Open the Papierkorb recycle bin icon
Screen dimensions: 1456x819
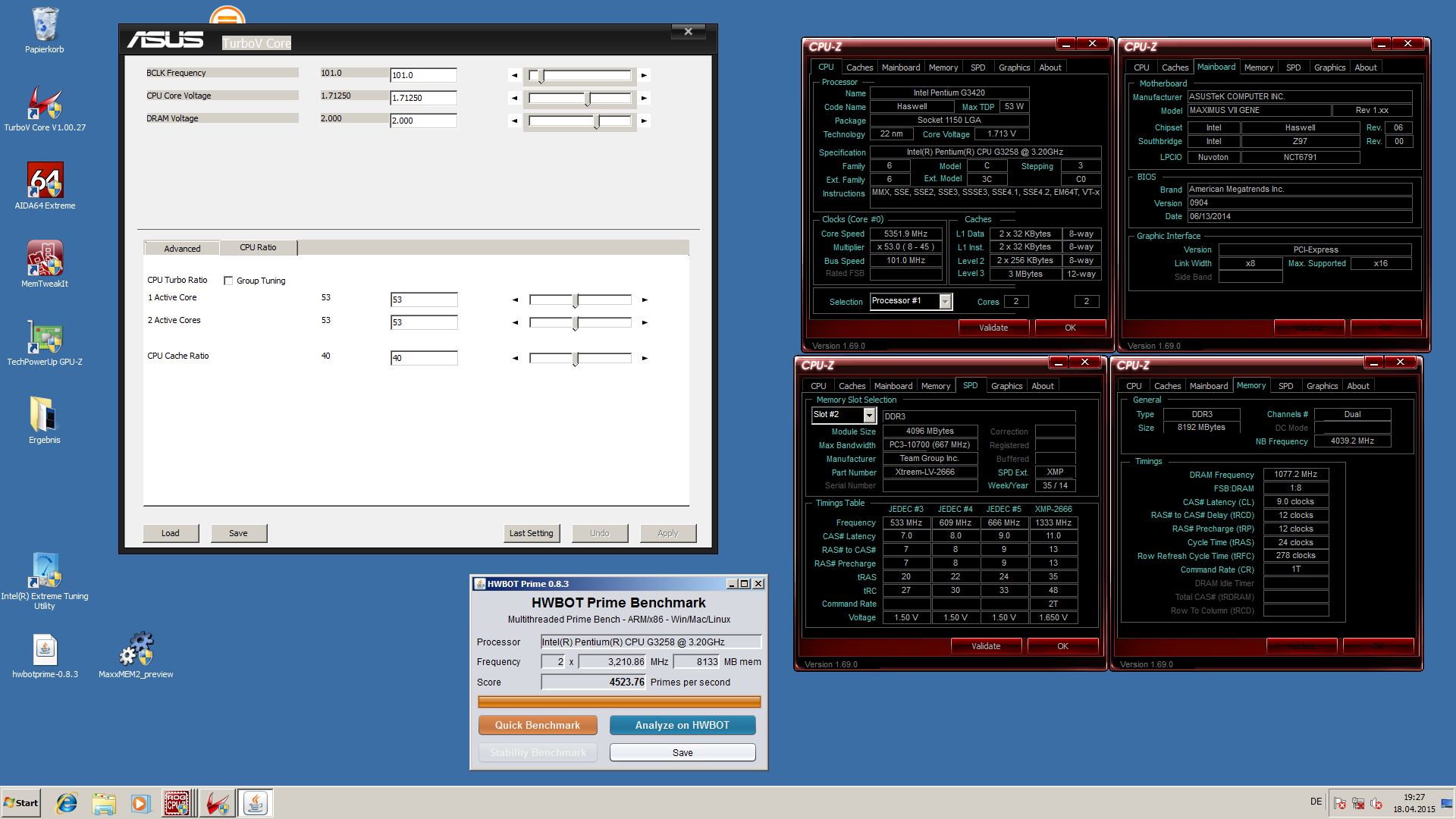pyautogui.click(x=45, y=30)
